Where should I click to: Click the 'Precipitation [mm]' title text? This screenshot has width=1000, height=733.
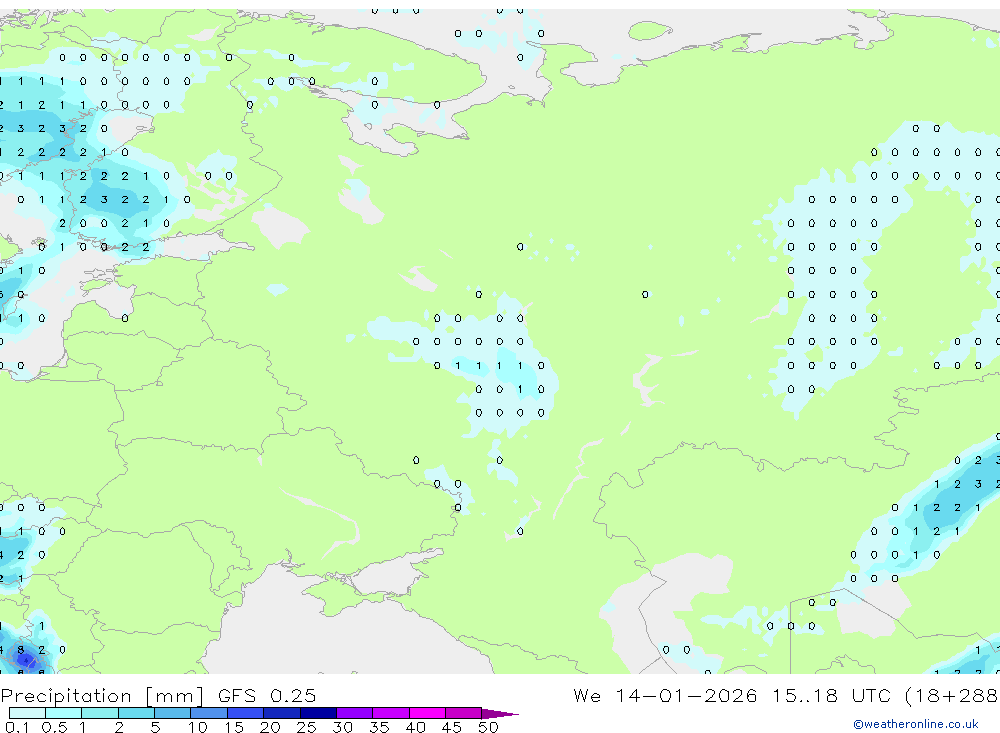103,695
